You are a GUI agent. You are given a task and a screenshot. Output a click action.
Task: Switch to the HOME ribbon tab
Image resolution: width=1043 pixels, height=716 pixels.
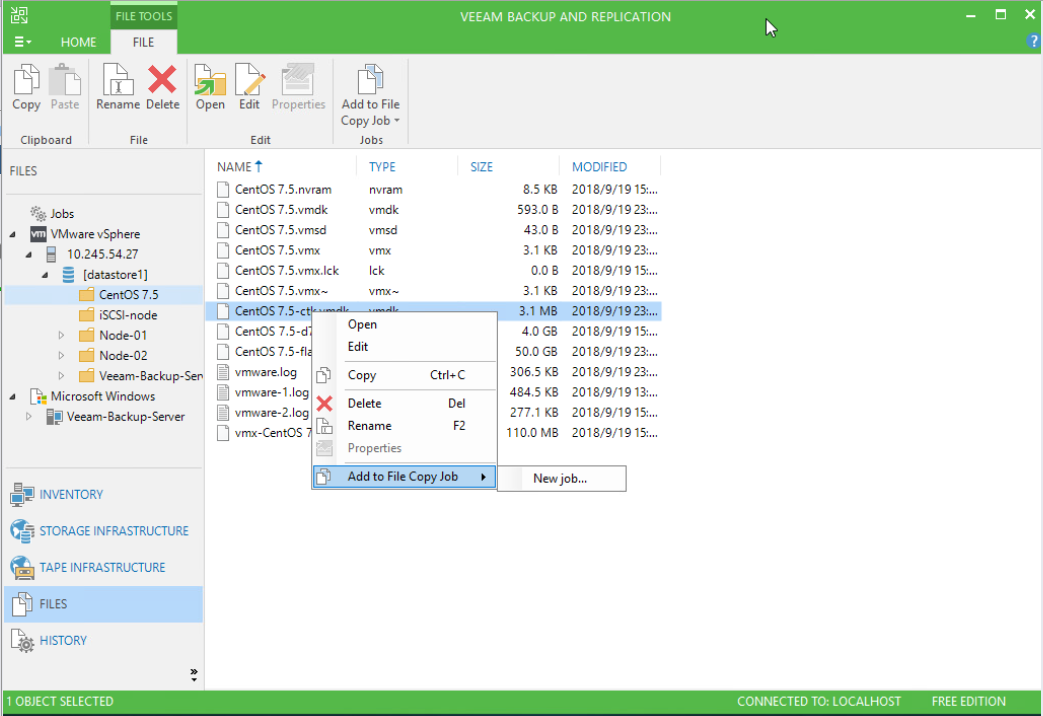78,42
